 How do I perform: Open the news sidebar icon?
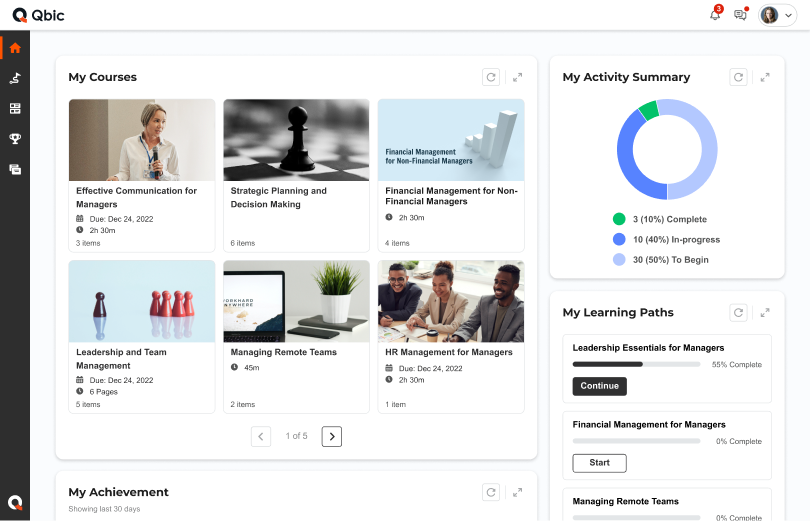pos(15,169)
